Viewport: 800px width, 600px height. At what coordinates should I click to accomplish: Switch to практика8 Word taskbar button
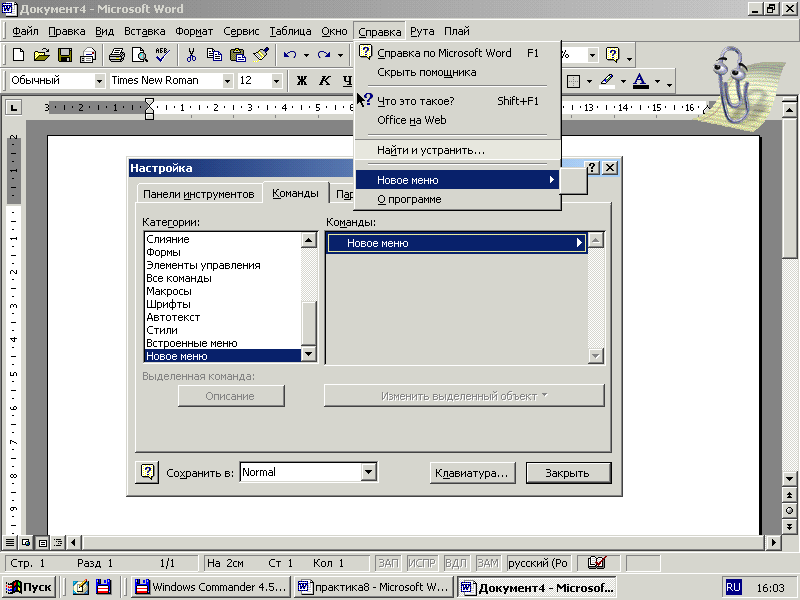[x=374, y=587]
